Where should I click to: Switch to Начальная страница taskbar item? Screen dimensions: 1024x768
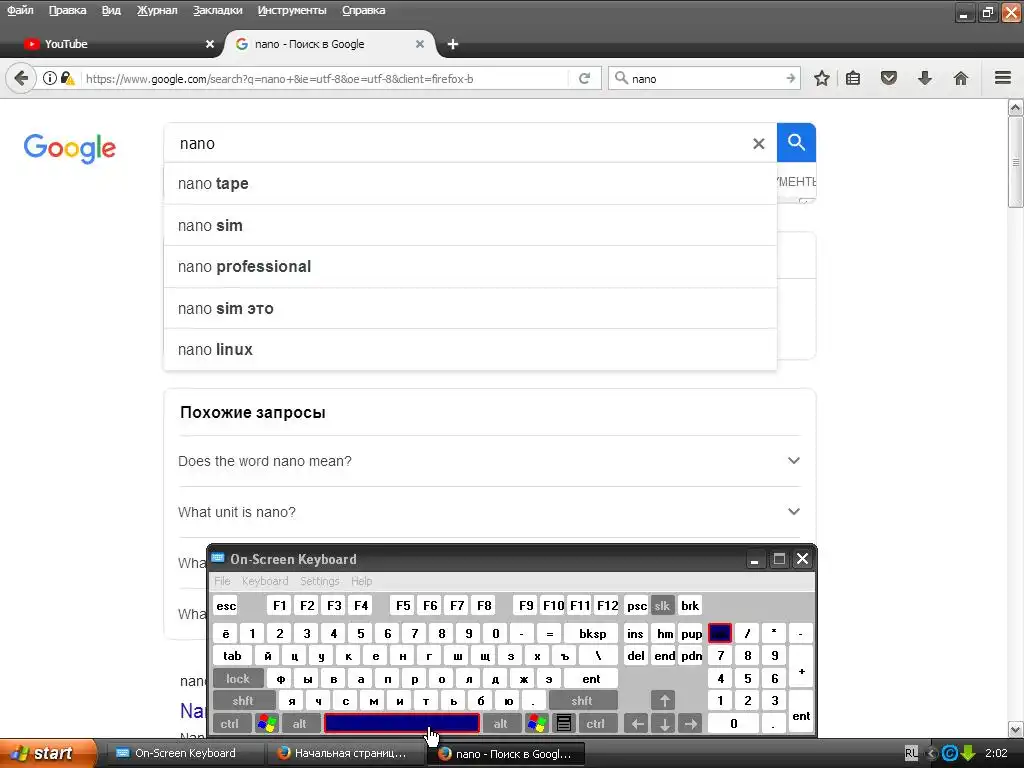[345, 753]
